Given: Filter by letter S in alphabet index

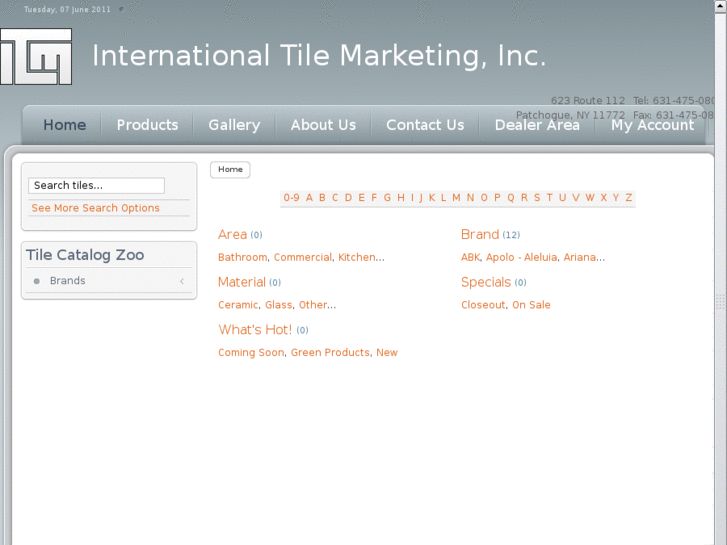Looking at the screenshot, I should [x=537, y=198].
